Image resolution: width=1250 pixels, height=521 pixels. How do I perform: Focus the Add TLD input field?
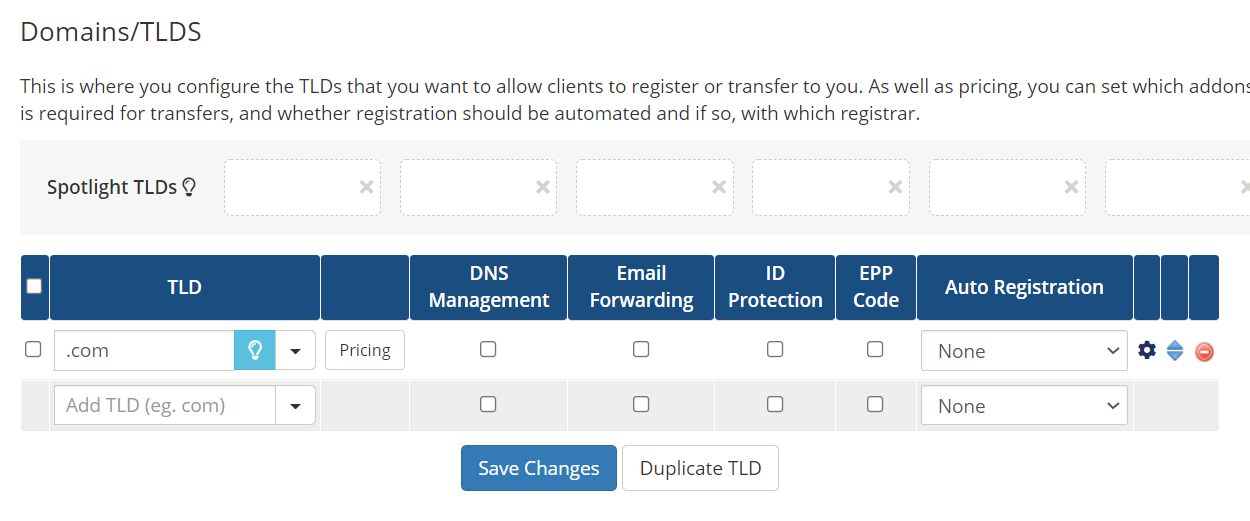click(x=165, y=406)
